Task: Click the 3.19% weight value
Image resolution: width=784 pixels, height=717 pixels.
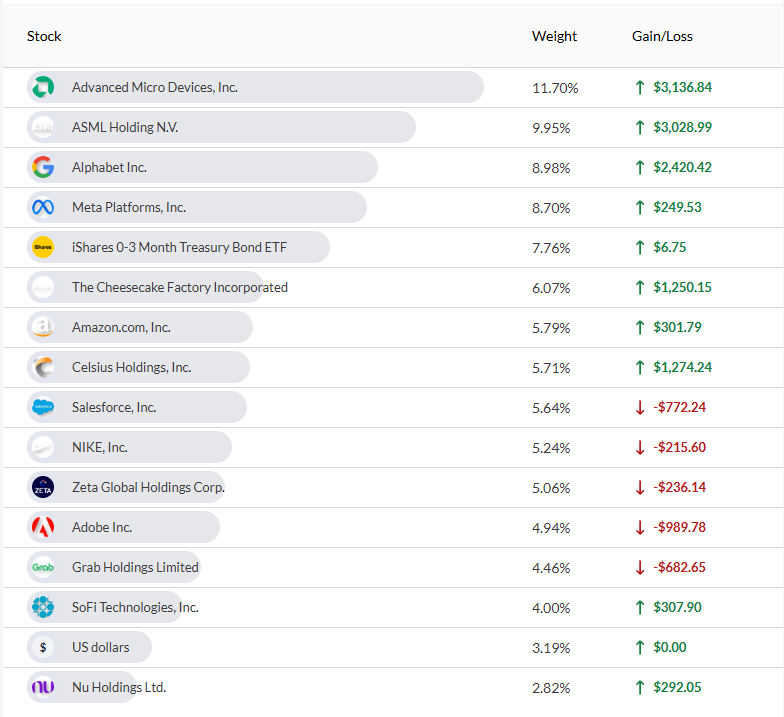Action: pos(551,648)
